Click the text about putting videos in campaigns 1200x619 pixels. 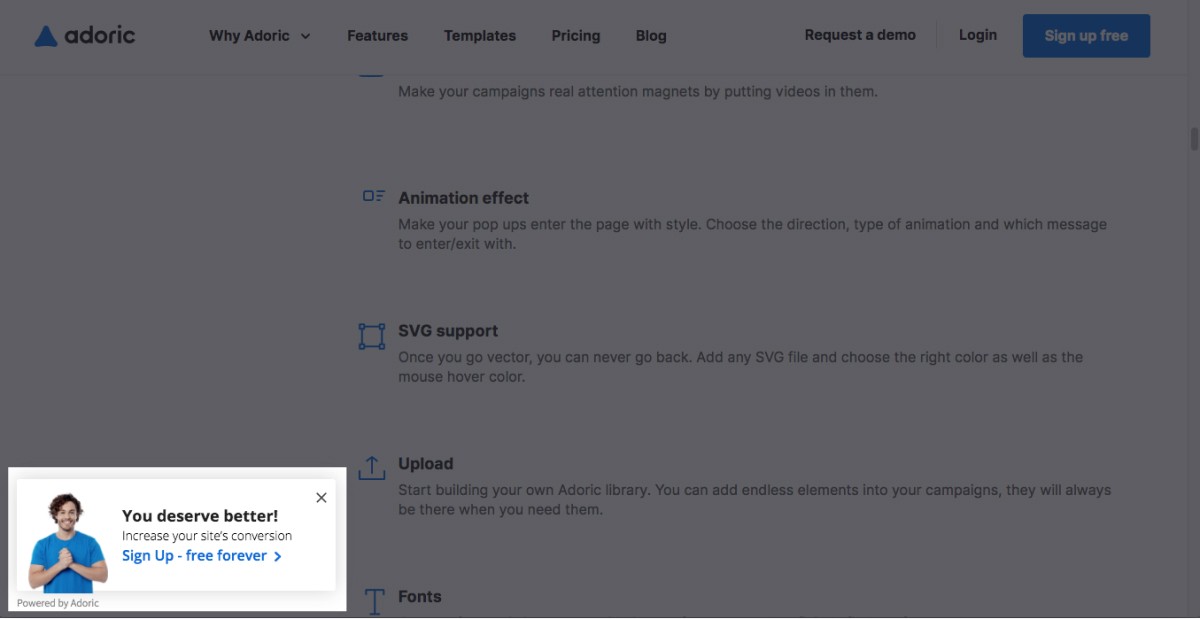(x=638, y=91)
